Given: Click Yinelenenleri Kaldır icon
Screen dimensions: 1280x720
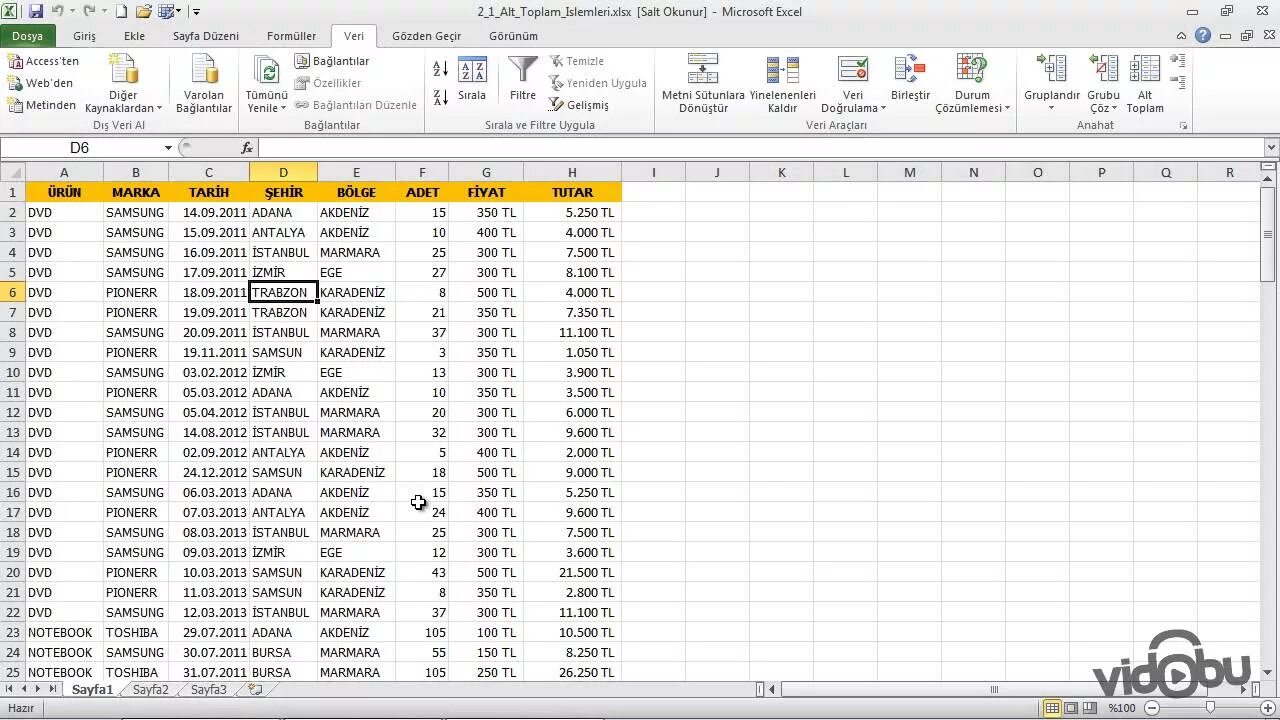Looking at the screenshot, I should (x=783, y=70).
